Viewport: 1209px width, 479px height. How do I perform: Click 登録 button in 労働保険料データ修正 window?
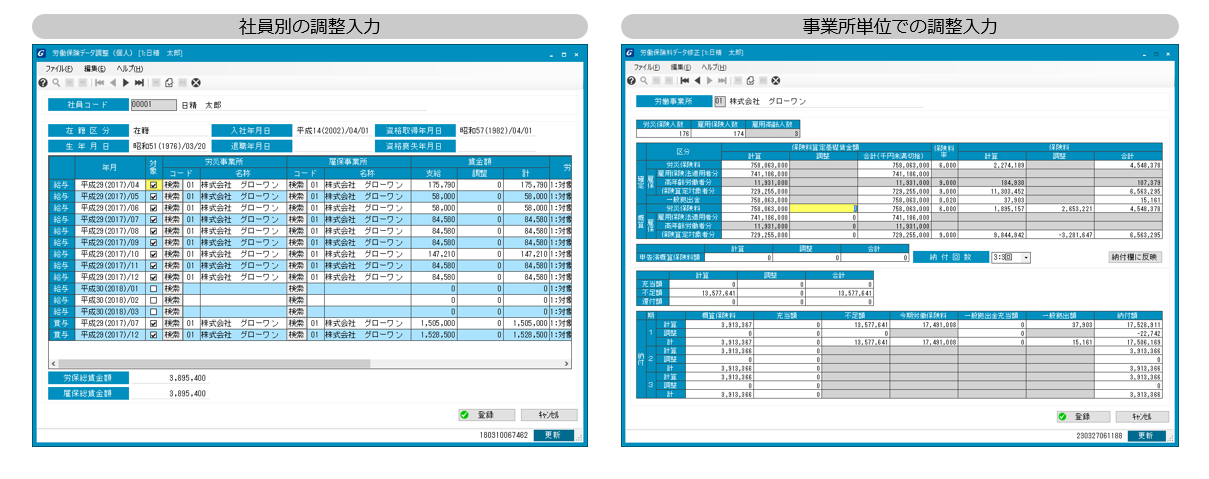point(1084,416)
